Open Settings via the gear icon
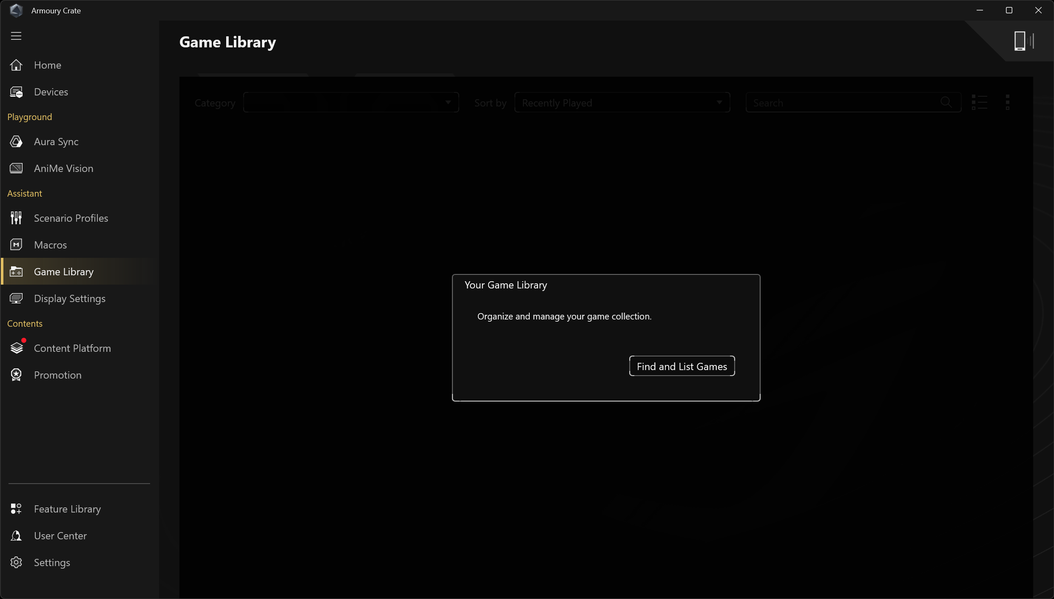Image resolution: width=1054 pixels, height=599 pixels. coord(16,563)
